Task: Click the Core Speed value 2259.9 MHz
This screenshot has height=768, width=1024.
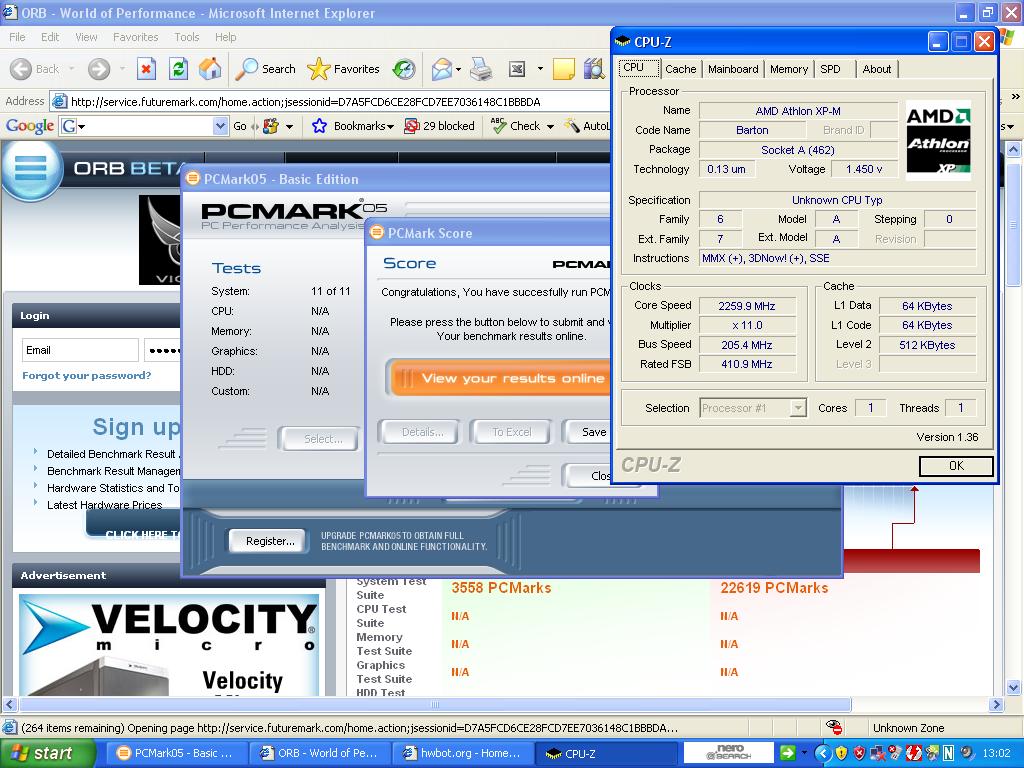Action: point(747,306)
